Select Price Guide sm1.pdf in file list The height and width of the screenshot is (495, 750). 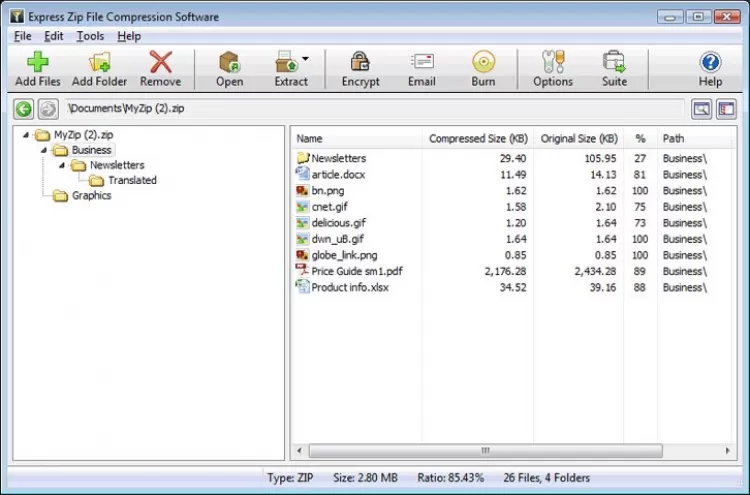[356, 271]
